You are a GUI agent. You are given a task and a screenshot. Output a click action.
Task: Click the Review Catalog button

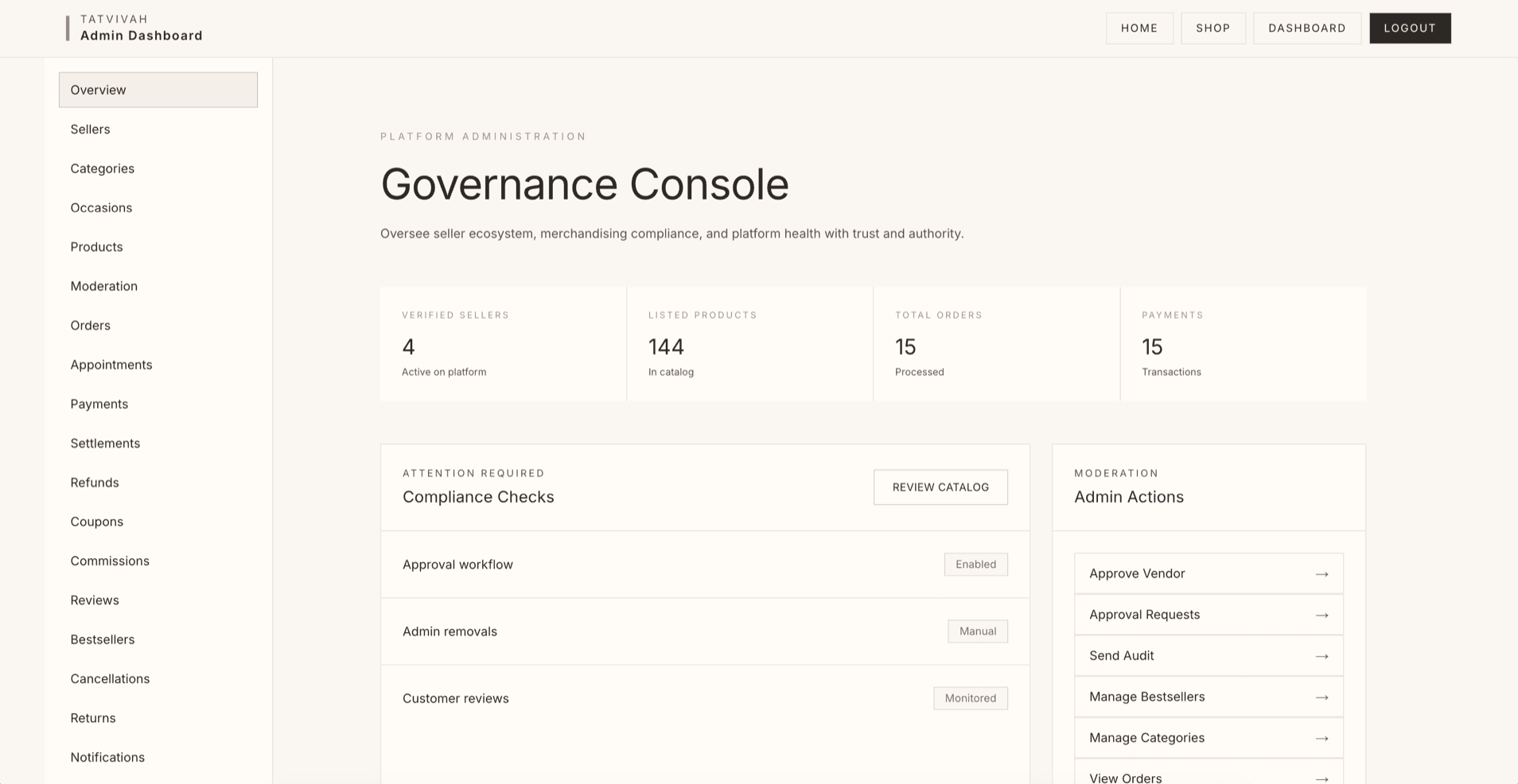tap(940, 487)
